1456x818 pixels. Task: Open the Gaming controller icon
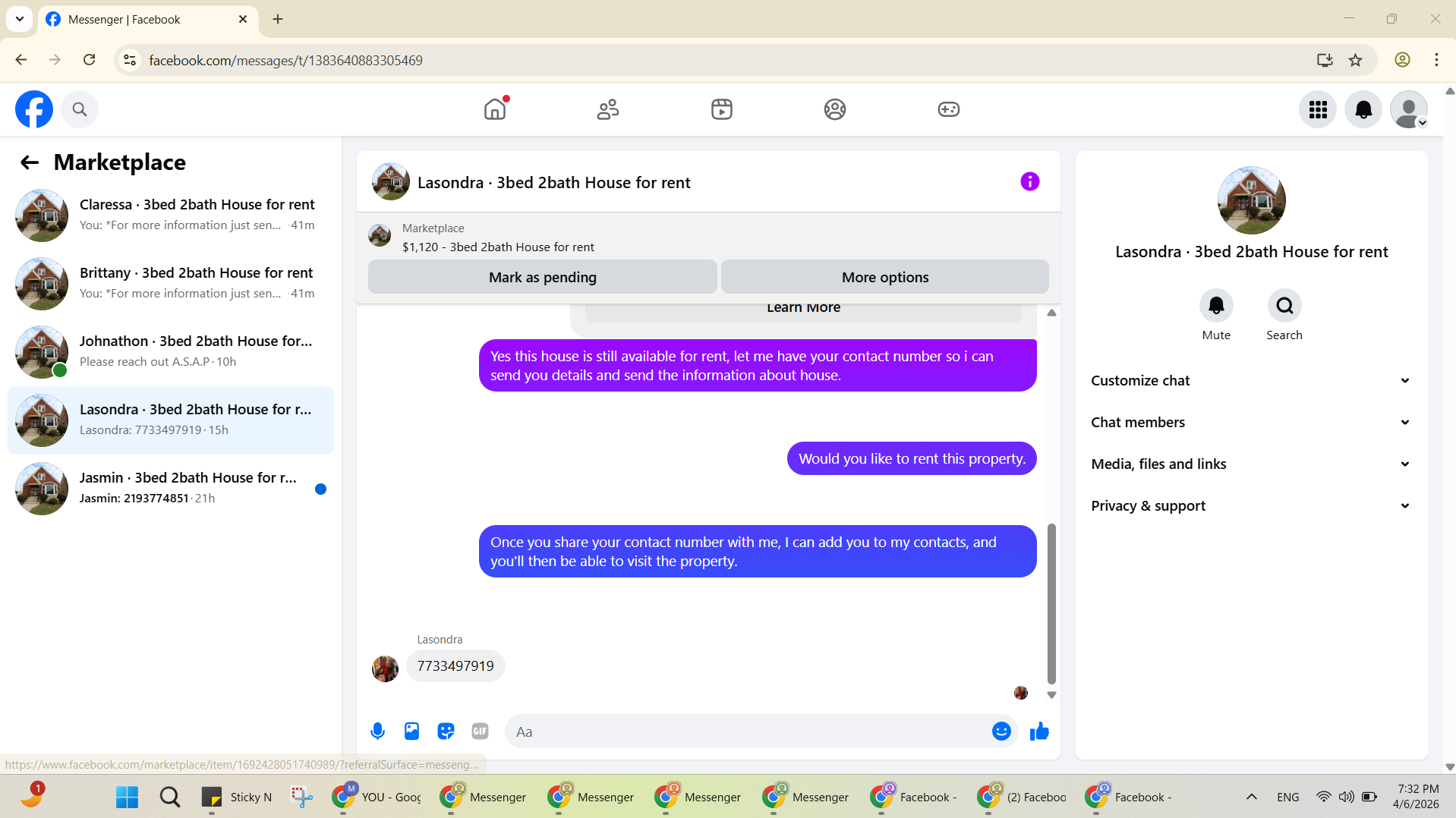point(949,109)
